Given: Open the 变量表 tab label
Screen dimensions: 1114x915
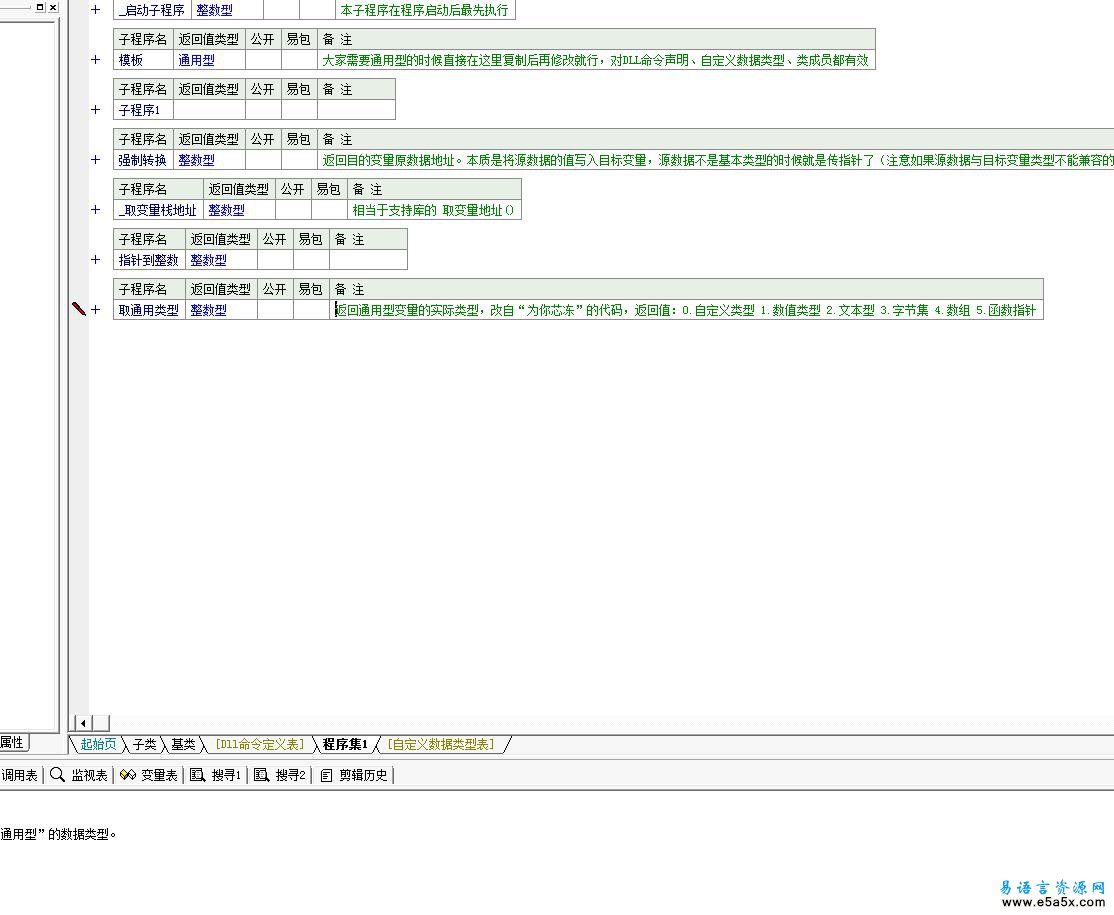Looking at the screenshot, I should tap(158, 775).
